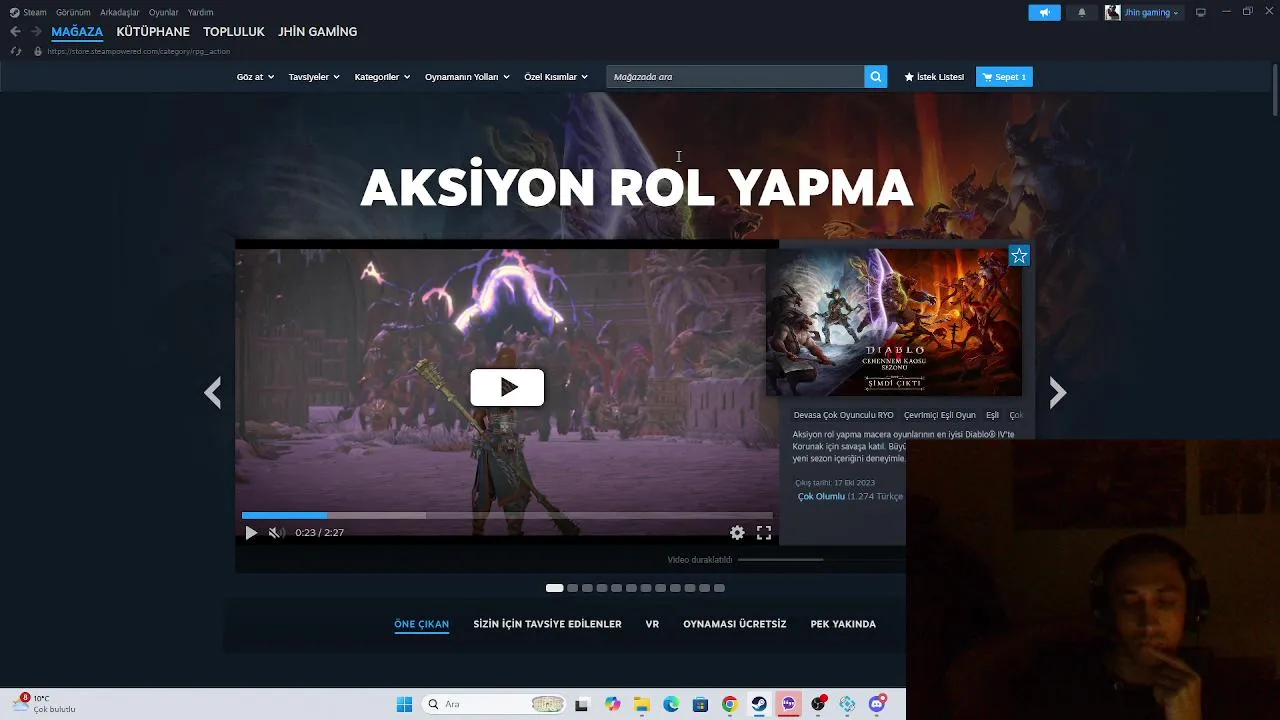Viewport: 1280px width, 720px height.
Task: Click the padlock icon beside the URL
Action: [38, 51]
